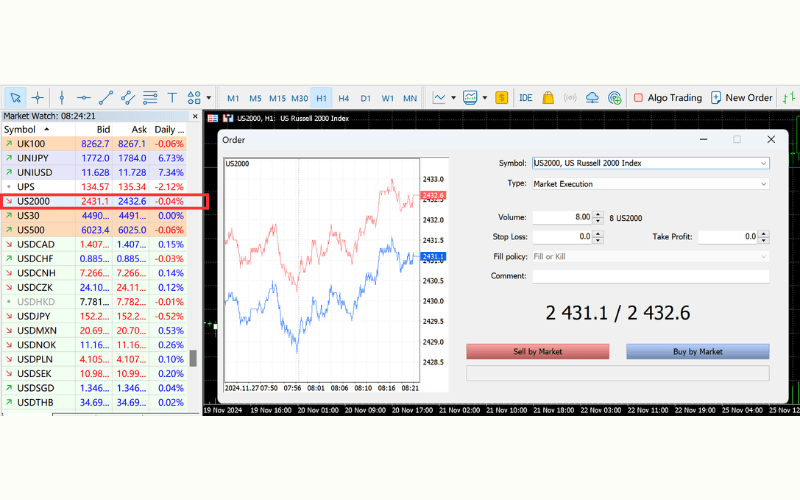The image size is (800, 500).
Task: Expand the chart type dropdown arrow
Action: (x=453, y=97)
